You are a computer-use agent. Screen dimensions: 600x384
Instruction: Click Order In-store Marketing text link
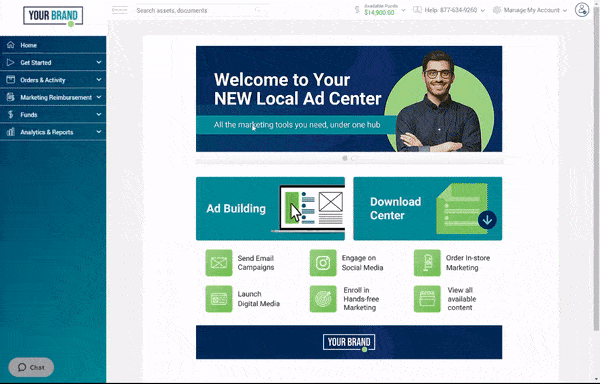click(x=468, y=263)
